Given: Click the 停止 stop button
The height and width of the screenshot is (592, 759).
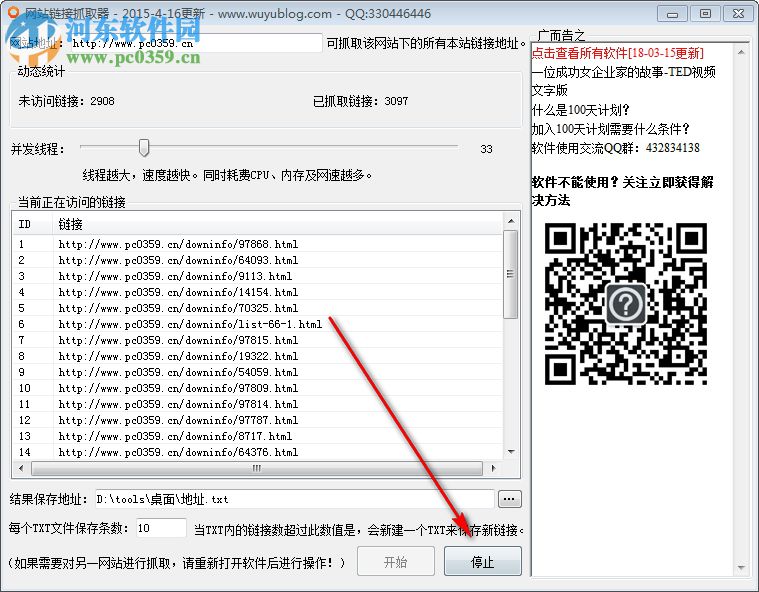Looking at the screenshot, I should (483, 561).
